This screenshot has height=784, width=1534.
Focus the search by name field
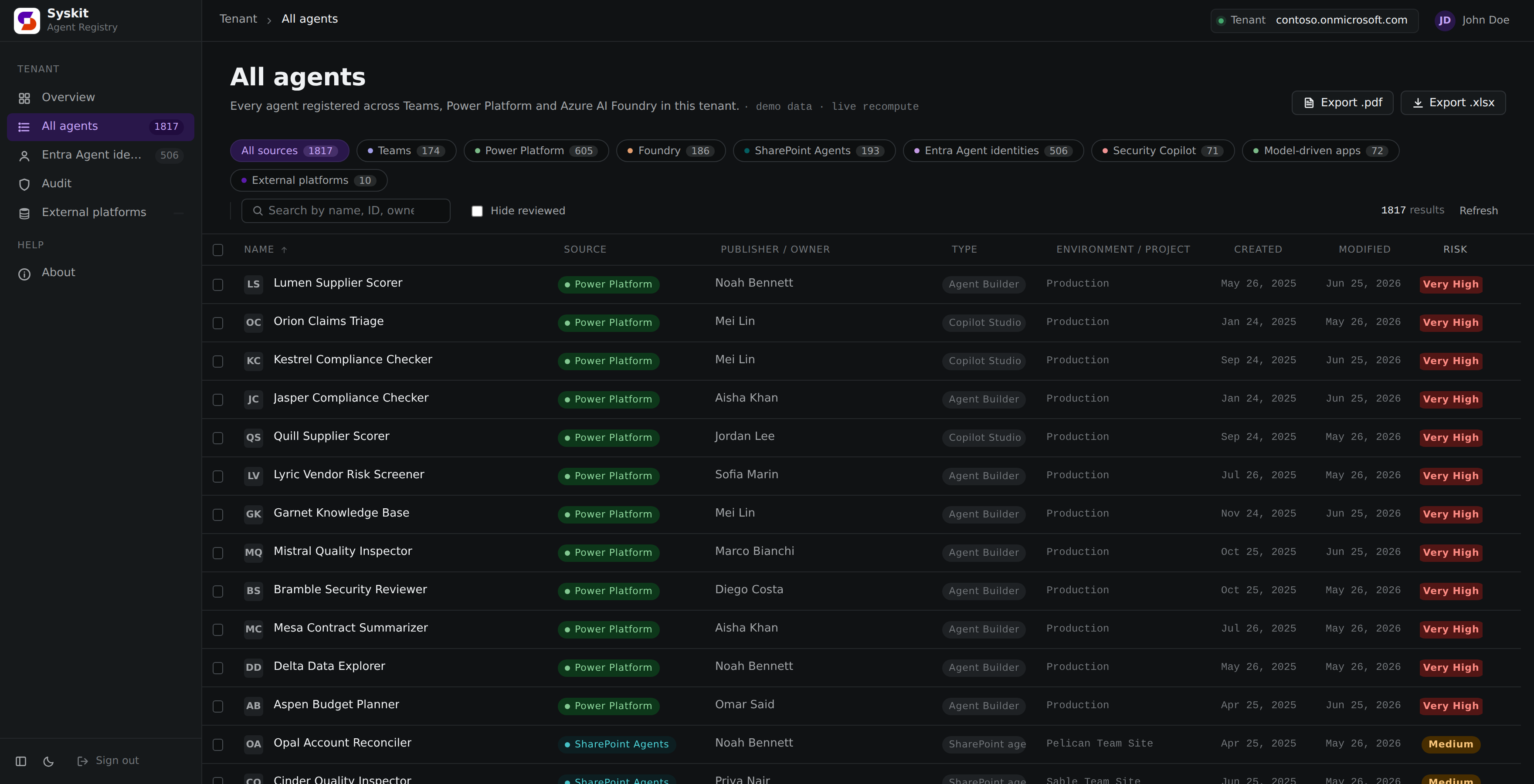(346, 211)
